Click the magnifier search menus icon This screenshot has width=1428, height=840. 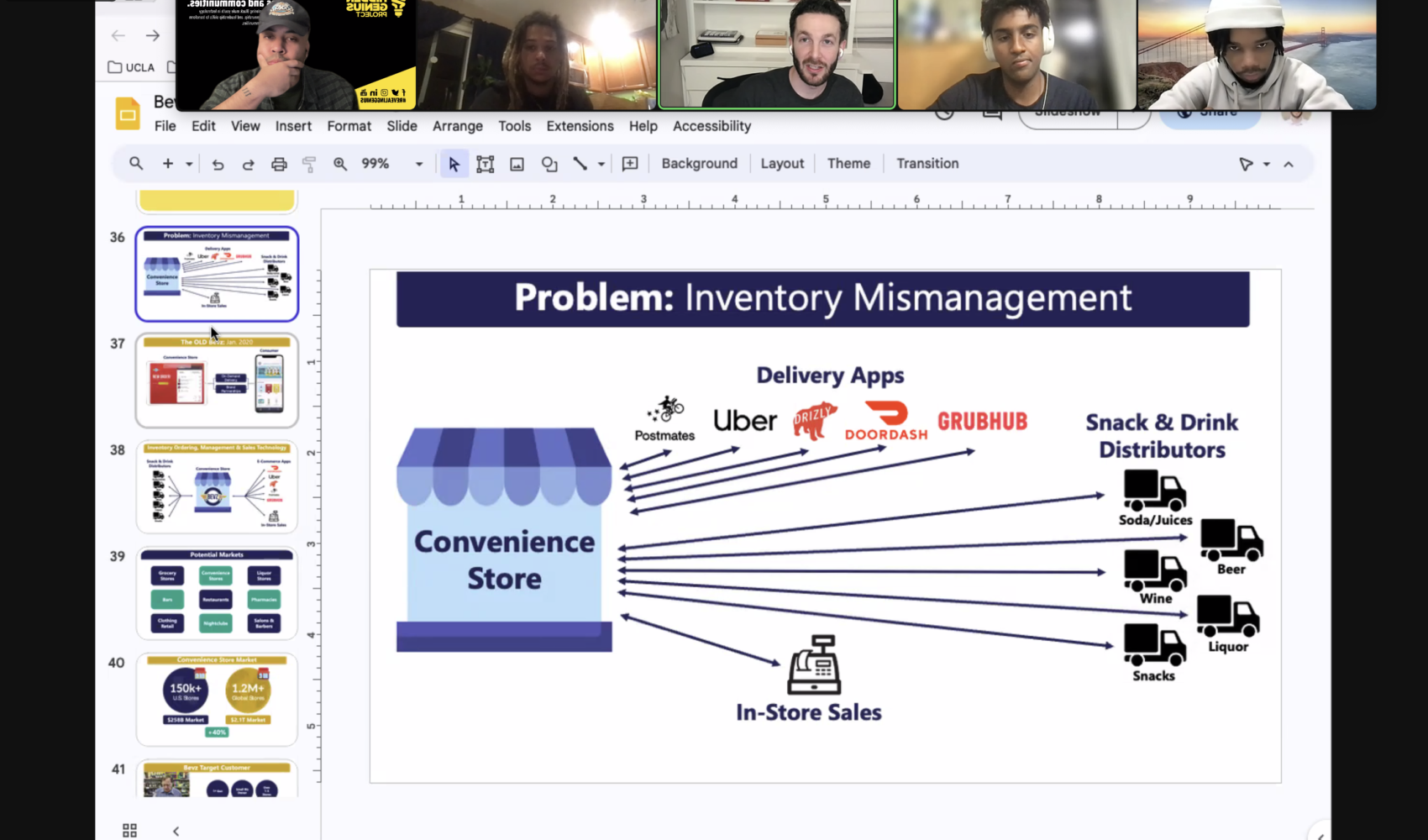point(135,164)
